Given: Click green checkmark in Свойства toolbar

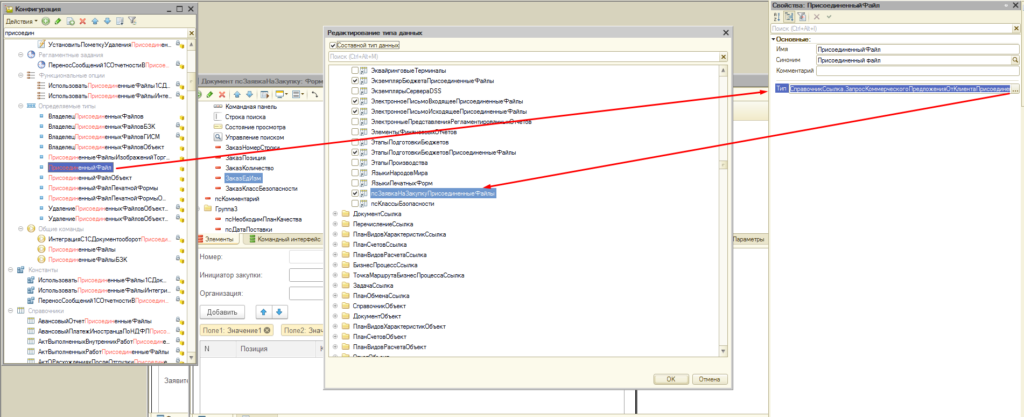Looking at the screenshot, I should [x=829, y=16].
